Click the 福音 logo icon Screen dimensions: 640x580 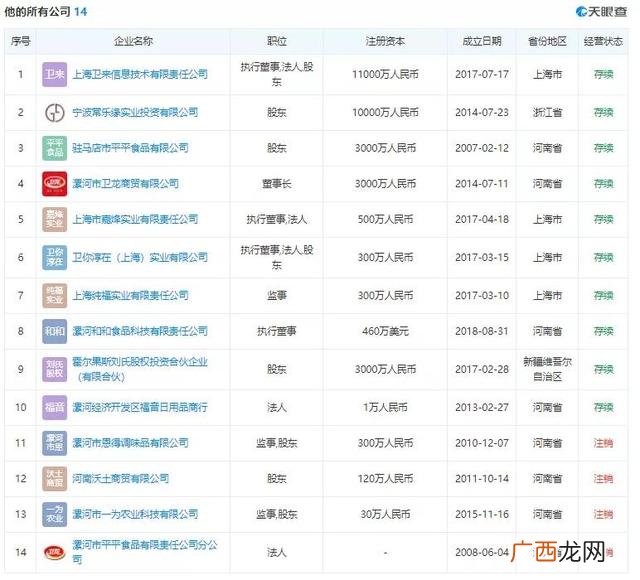pyautogui.click(x=55, y=407)
